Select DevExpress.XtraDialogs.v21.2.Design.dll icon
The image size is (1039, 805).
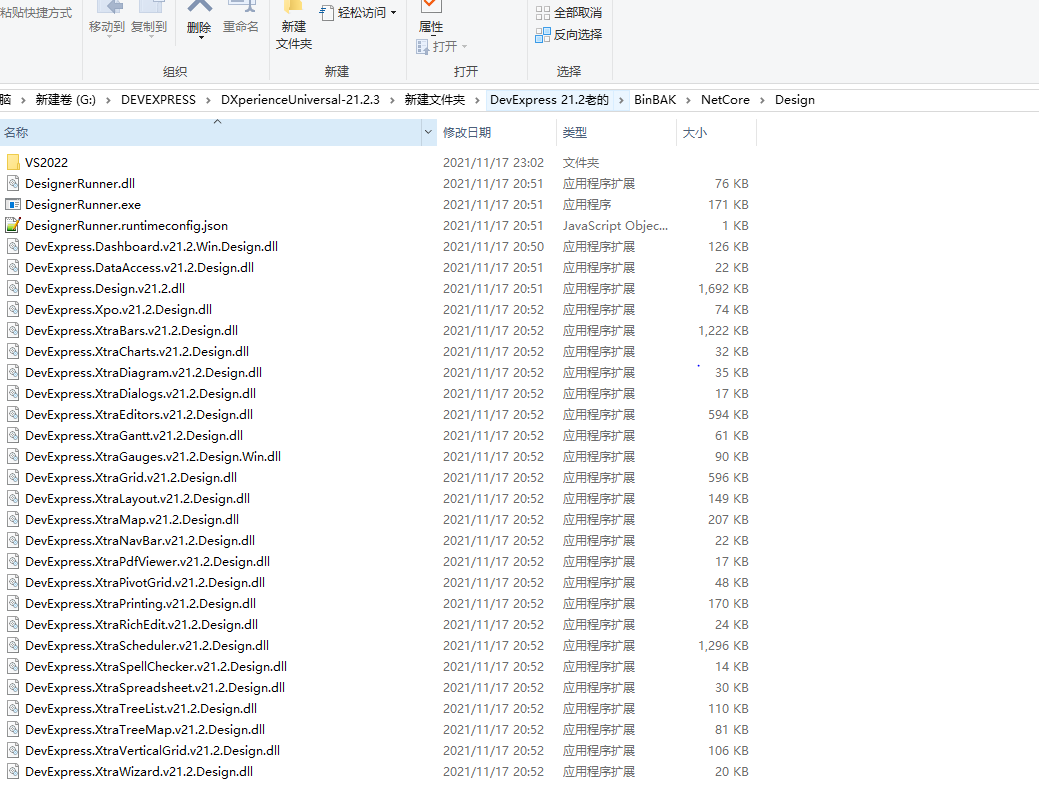(x=13, y=394)
